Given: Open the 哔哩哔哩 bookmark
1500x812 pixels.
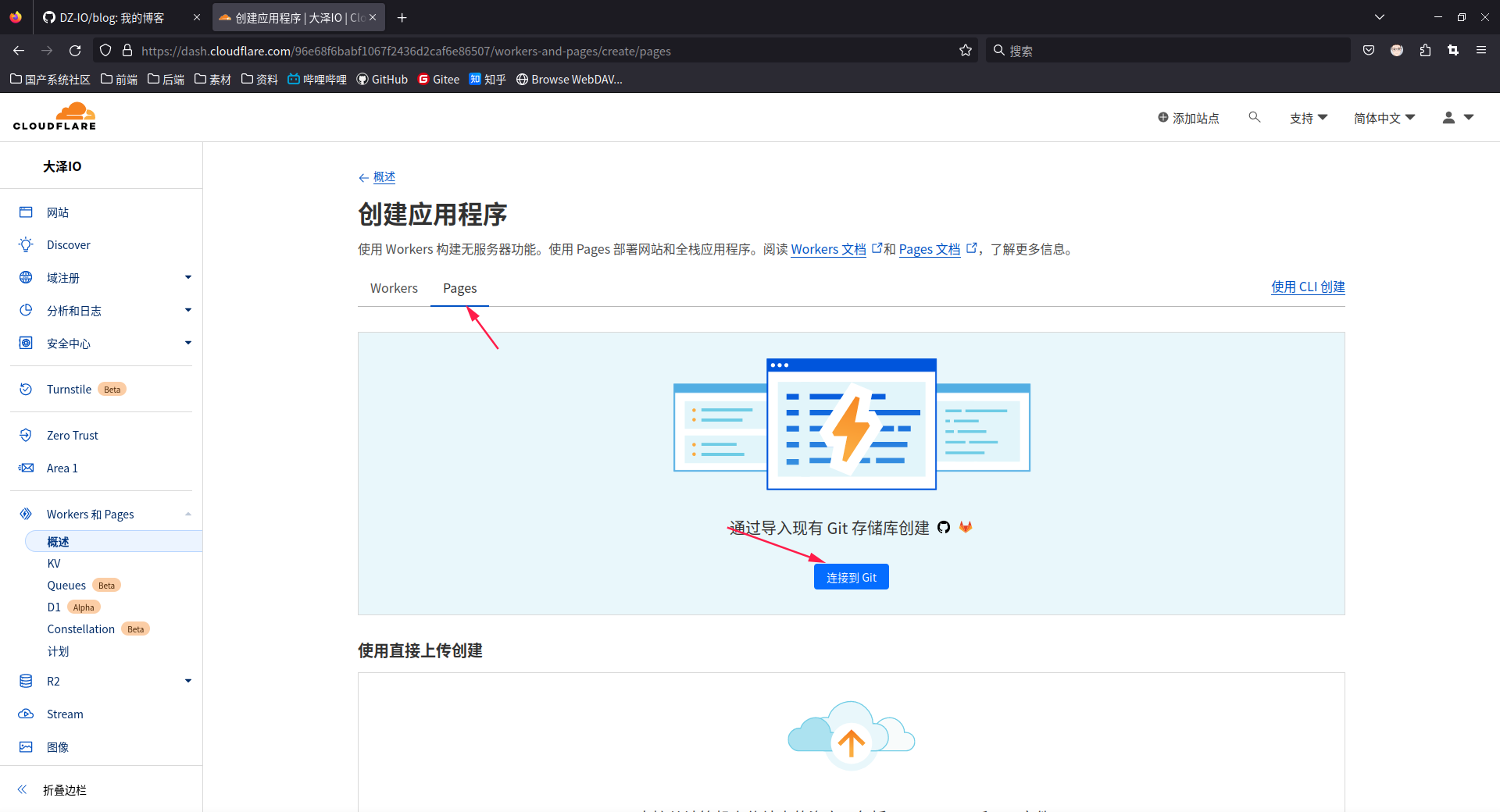Looking at the screenshot, I should tap(317, 80).
